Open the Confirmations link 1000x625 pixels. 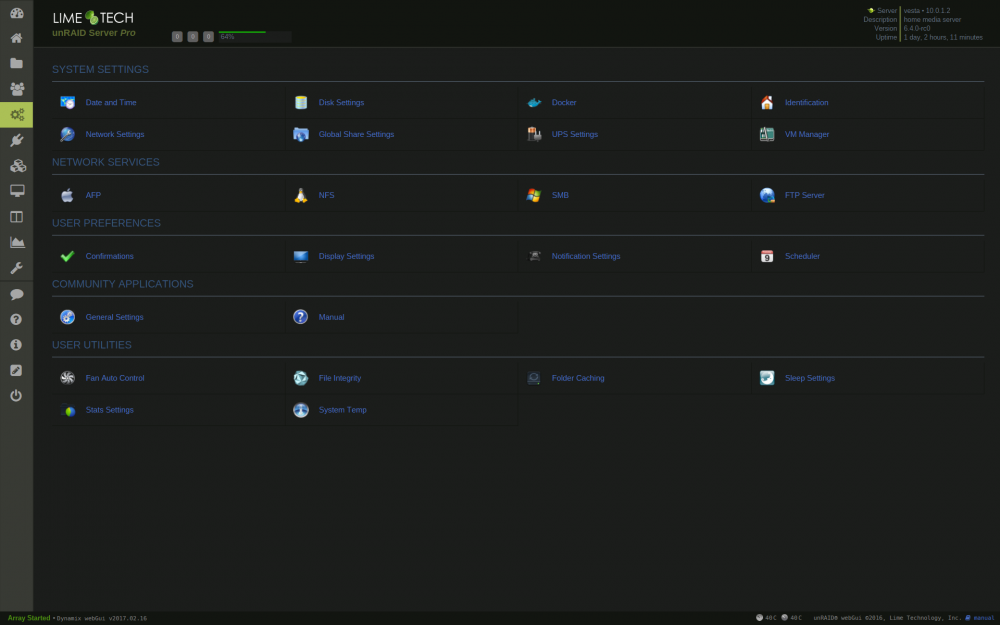point(110,256)
